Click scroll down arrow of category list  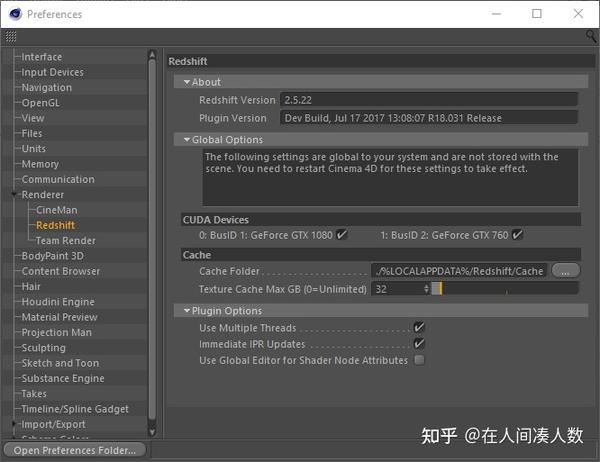[152, 433]
